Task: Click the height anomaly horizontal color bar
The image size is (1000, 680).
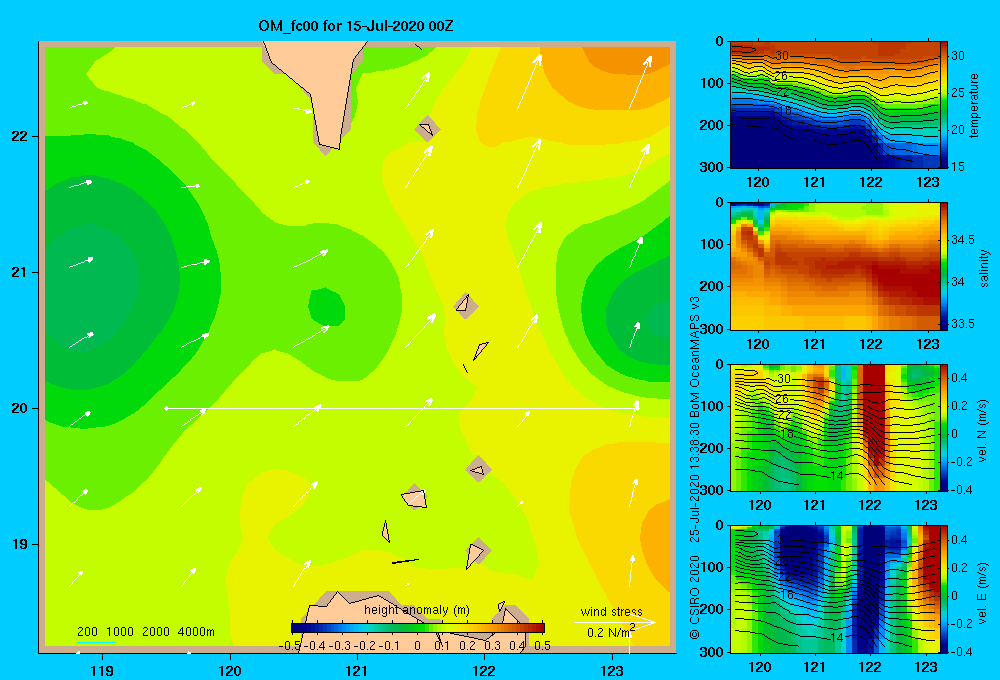Action: [x=418, y=628]
